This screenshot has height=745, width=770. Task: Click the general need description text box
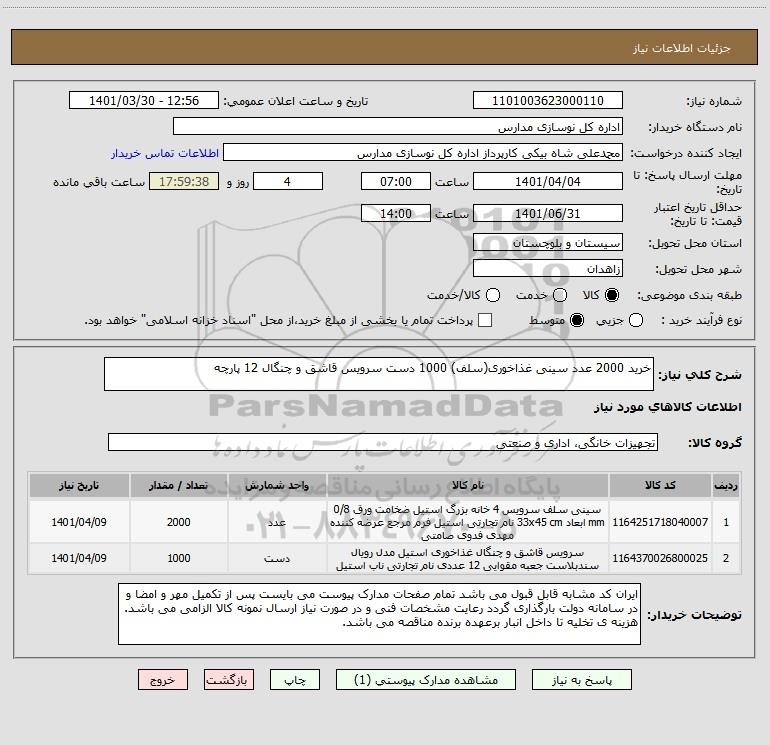tap(379, 374)
